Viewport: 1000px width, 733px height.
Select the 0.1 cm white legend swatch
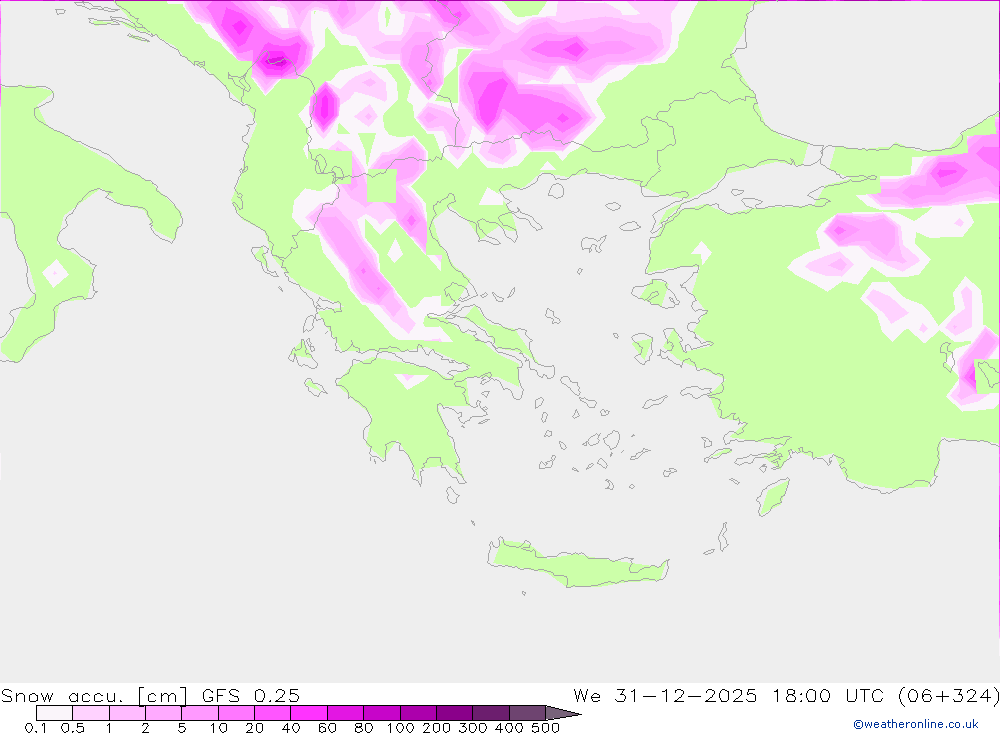click(54, 713)
